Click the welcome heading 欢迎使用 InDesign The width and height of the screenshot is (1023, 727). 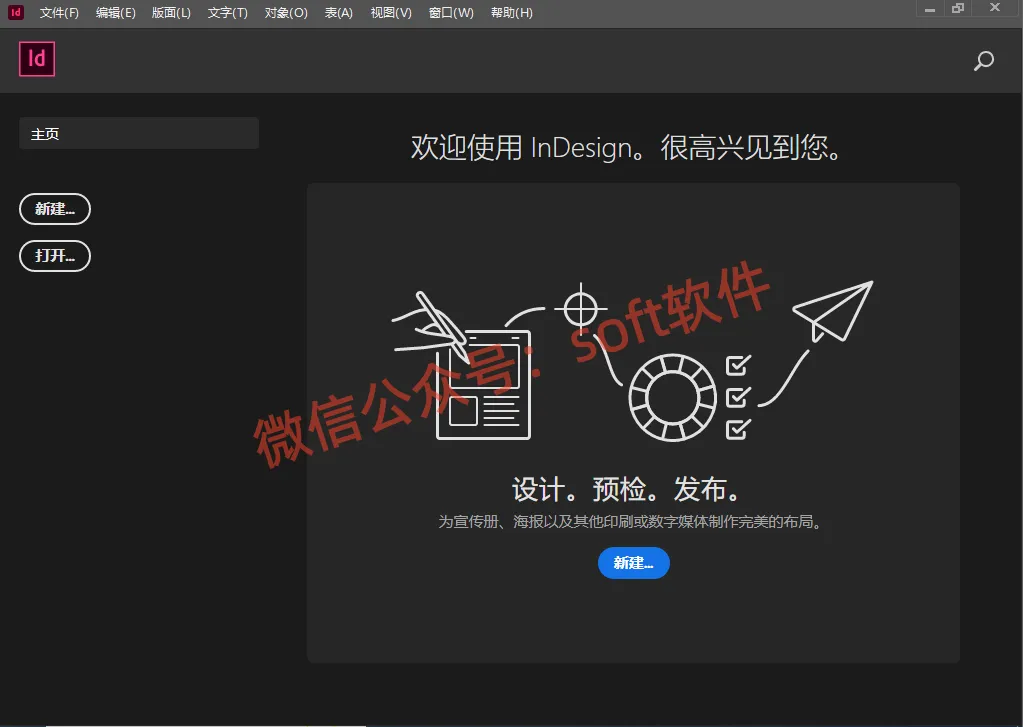(625, 147)
